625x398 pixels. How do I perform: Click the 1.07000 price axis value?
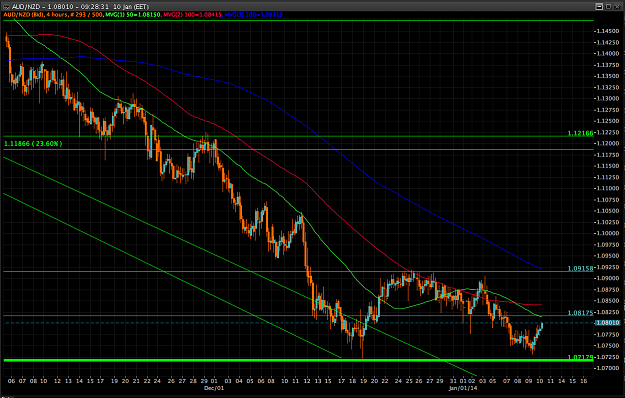click(608, 368)
